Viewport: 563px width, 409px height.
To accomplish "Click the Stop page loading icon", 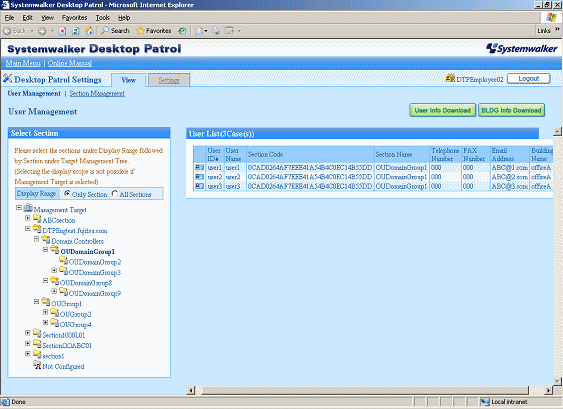I will point(62,31).
